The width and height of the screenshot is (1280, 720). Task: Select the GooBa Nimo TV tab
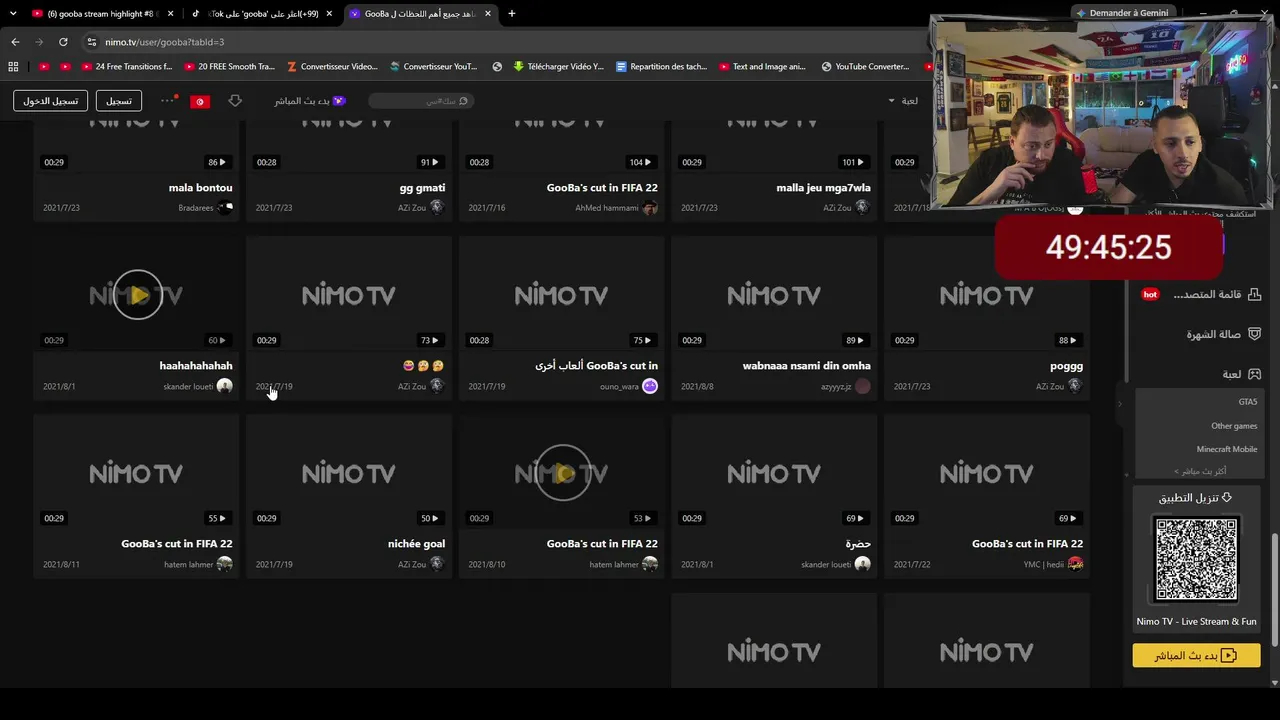pos(421,14)
